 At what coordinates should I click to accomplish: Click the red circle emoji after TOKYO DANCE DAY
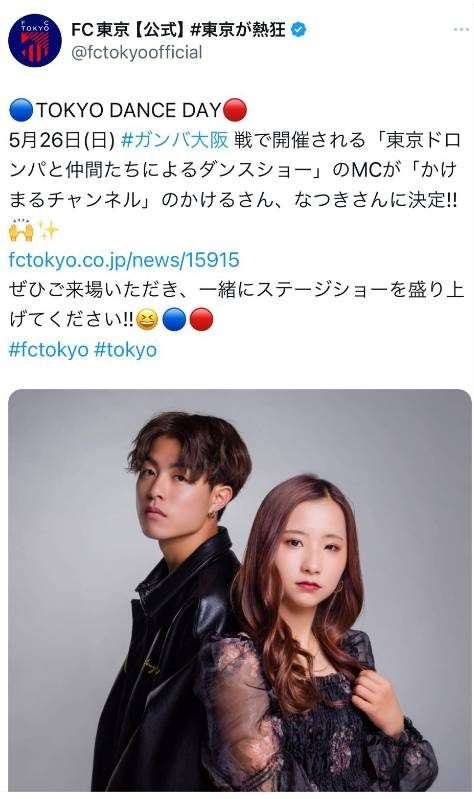pos(235,110)
